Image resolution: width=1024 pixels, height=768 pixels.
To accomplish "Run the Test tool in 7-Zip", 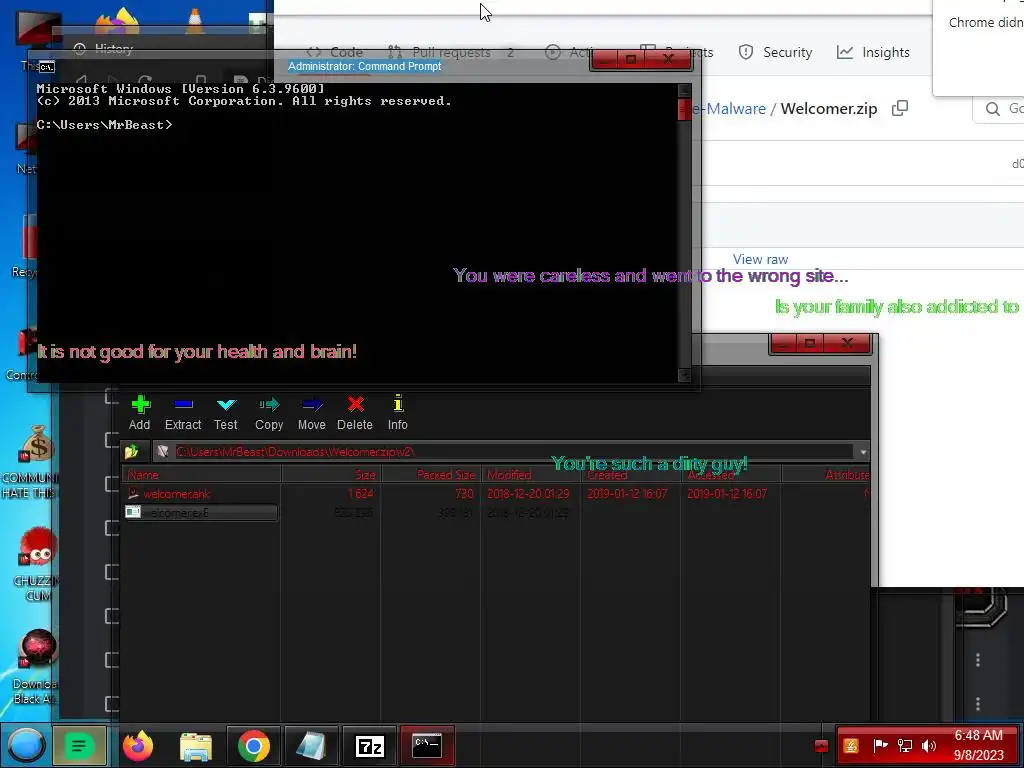I will tap(226, 413).
